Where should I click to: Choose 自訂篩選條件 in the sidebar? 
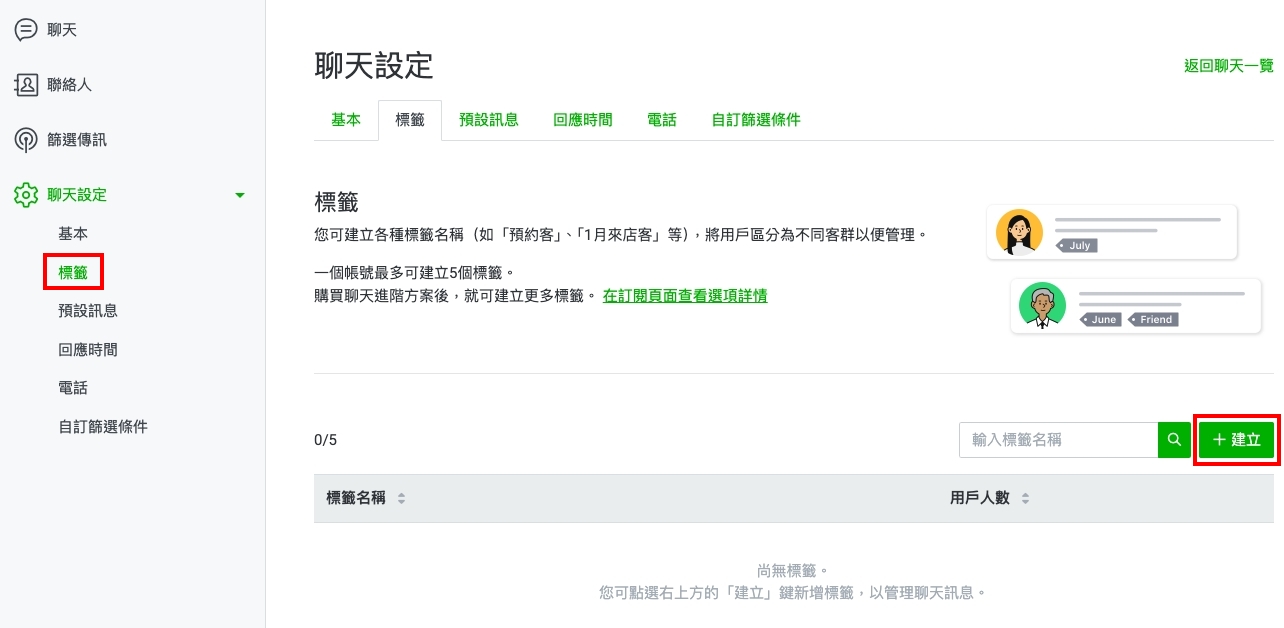tap(103, 427)
